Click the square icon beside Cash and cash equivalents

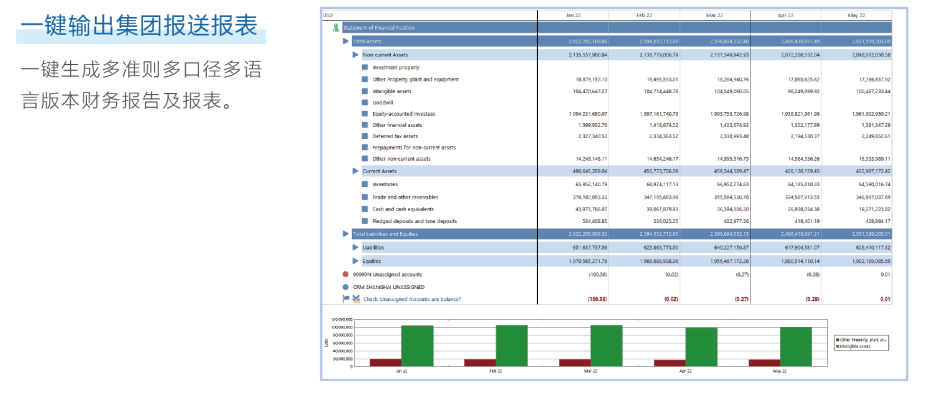pyautogui.click(x=365, y=209)
